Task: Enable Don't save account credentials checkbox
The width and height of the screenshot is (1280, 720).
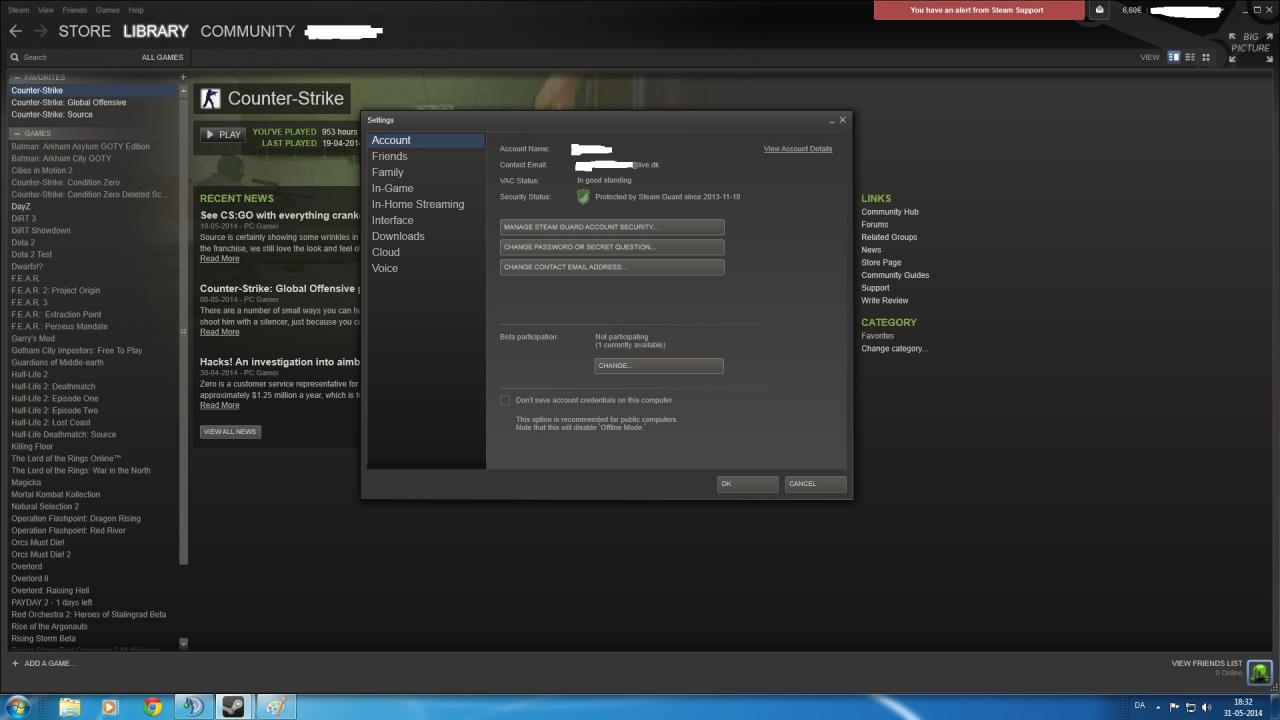Action: pos(505,400)
